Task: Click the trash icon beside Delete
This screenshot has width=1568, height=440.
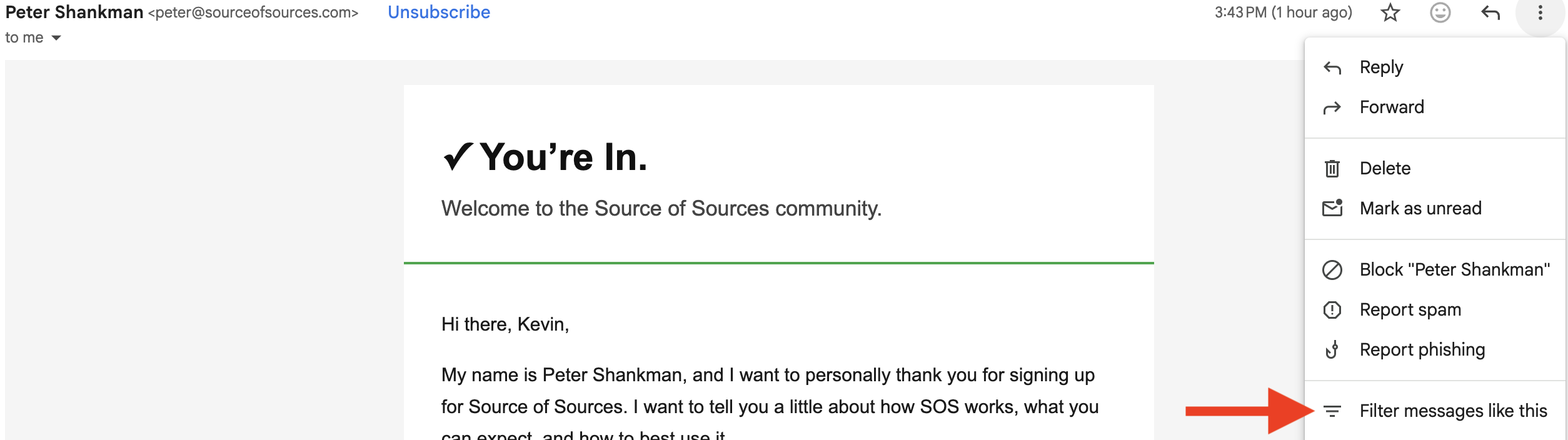Action: [x=1332, y=169]
